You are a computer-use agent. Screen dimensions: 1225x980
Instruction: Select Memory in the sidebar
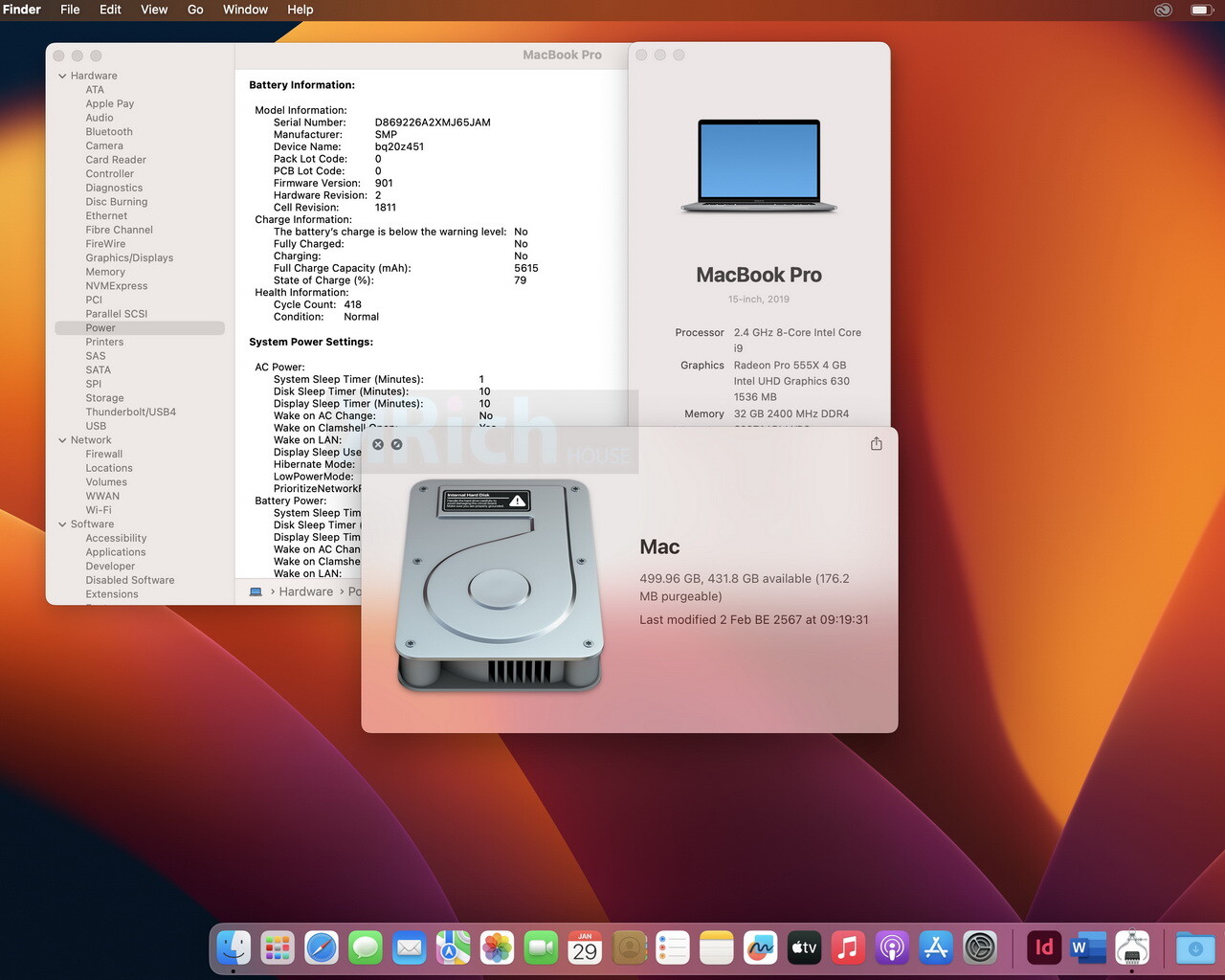pyautogui.click(x=105, y=272)
